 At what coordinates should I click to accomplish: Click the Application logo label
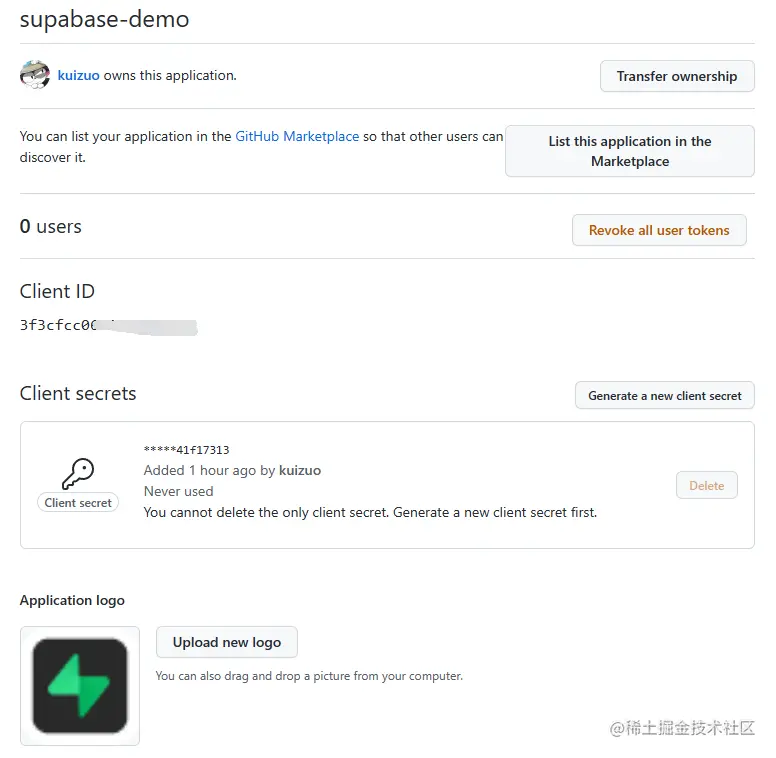pyautogui.click(x=72, y=600)
